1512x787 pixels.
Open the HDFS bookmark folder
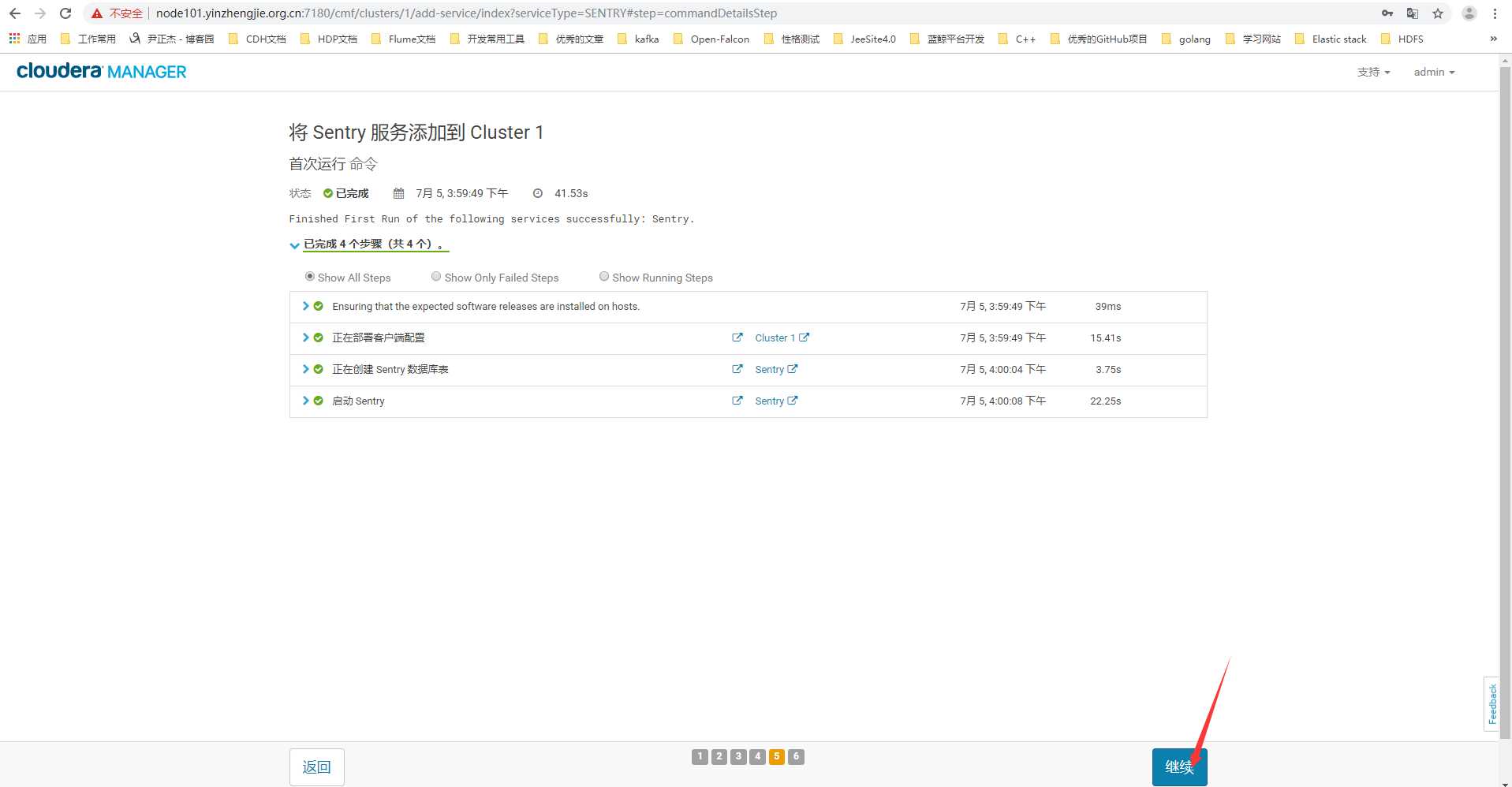coord(1402,39)
